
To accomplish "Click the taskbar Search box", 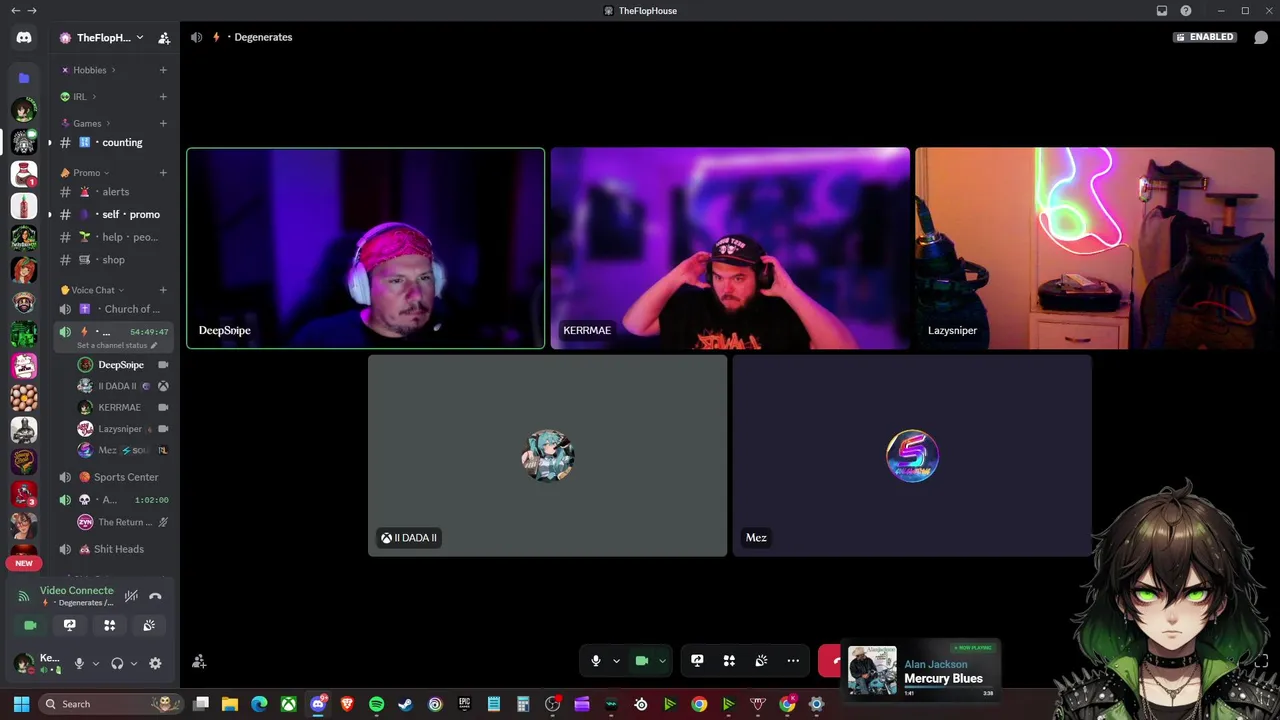I will coord(112,704).
